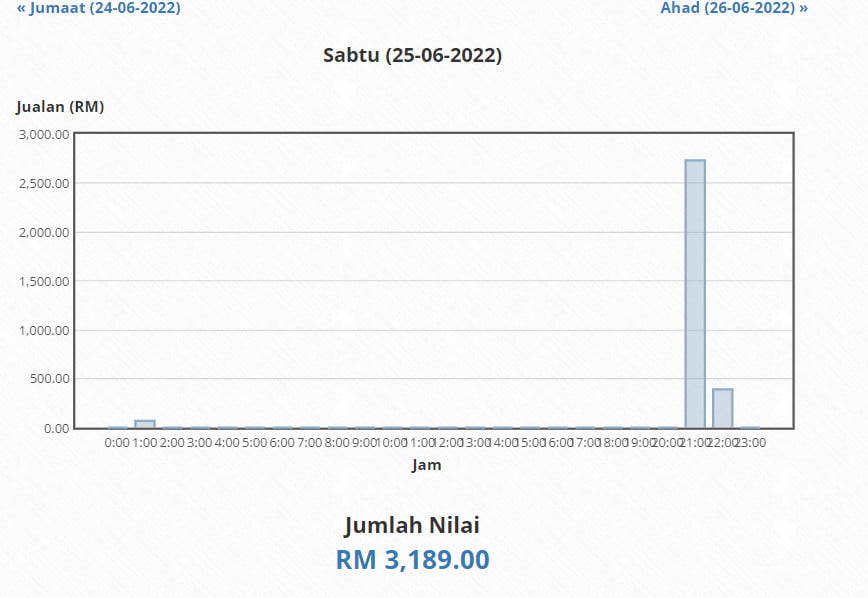Click the 500.00 y-axis label
The image size is (868, 598).
tap(49, 379)
